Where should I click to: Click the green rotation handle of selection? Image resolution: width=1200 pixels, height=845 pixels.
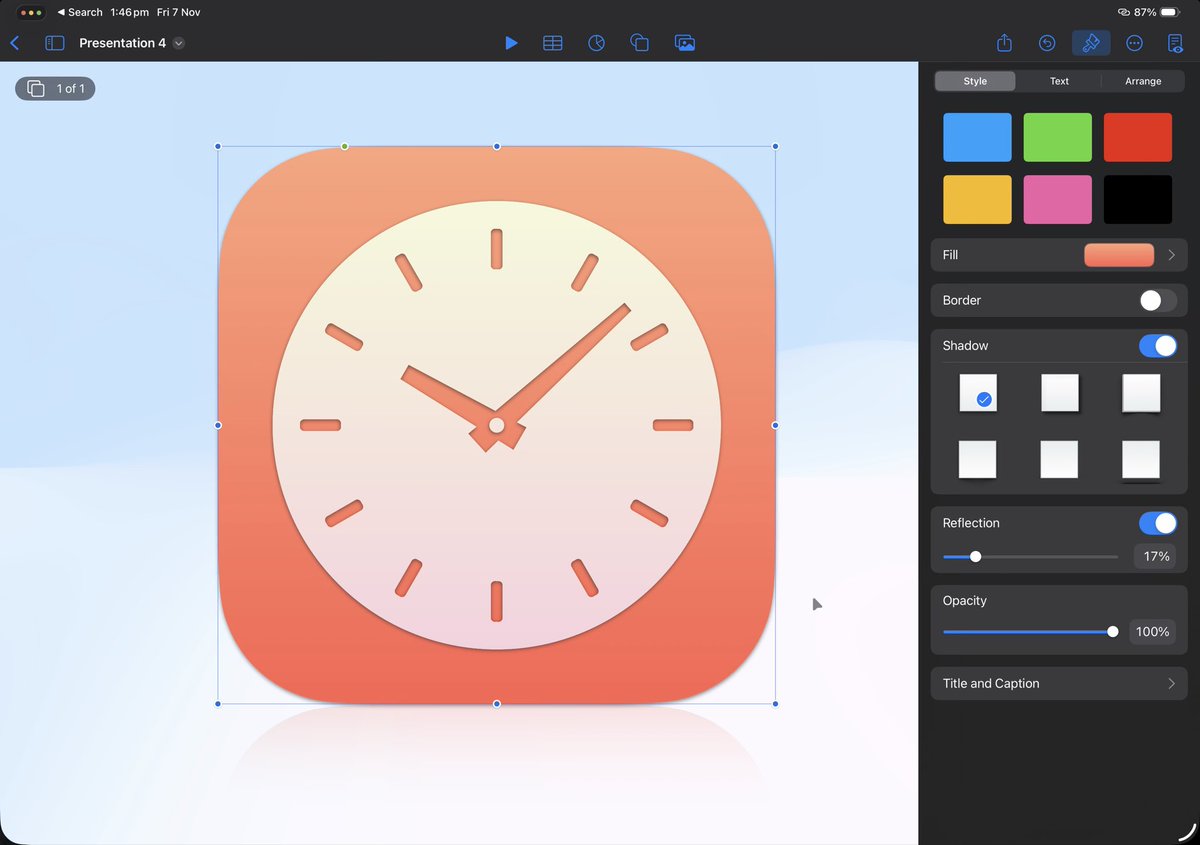click(345, 147)
